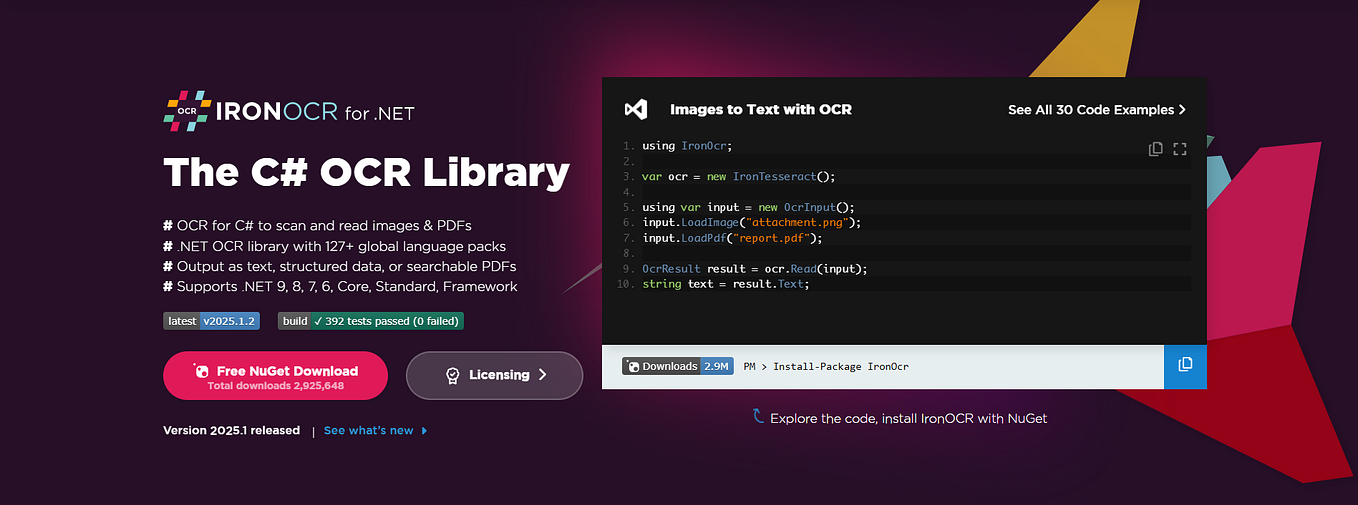This screenshot has width=1358, height=505.
Task: Click the licensing ribbon badge icon
Action: [452, 375]
